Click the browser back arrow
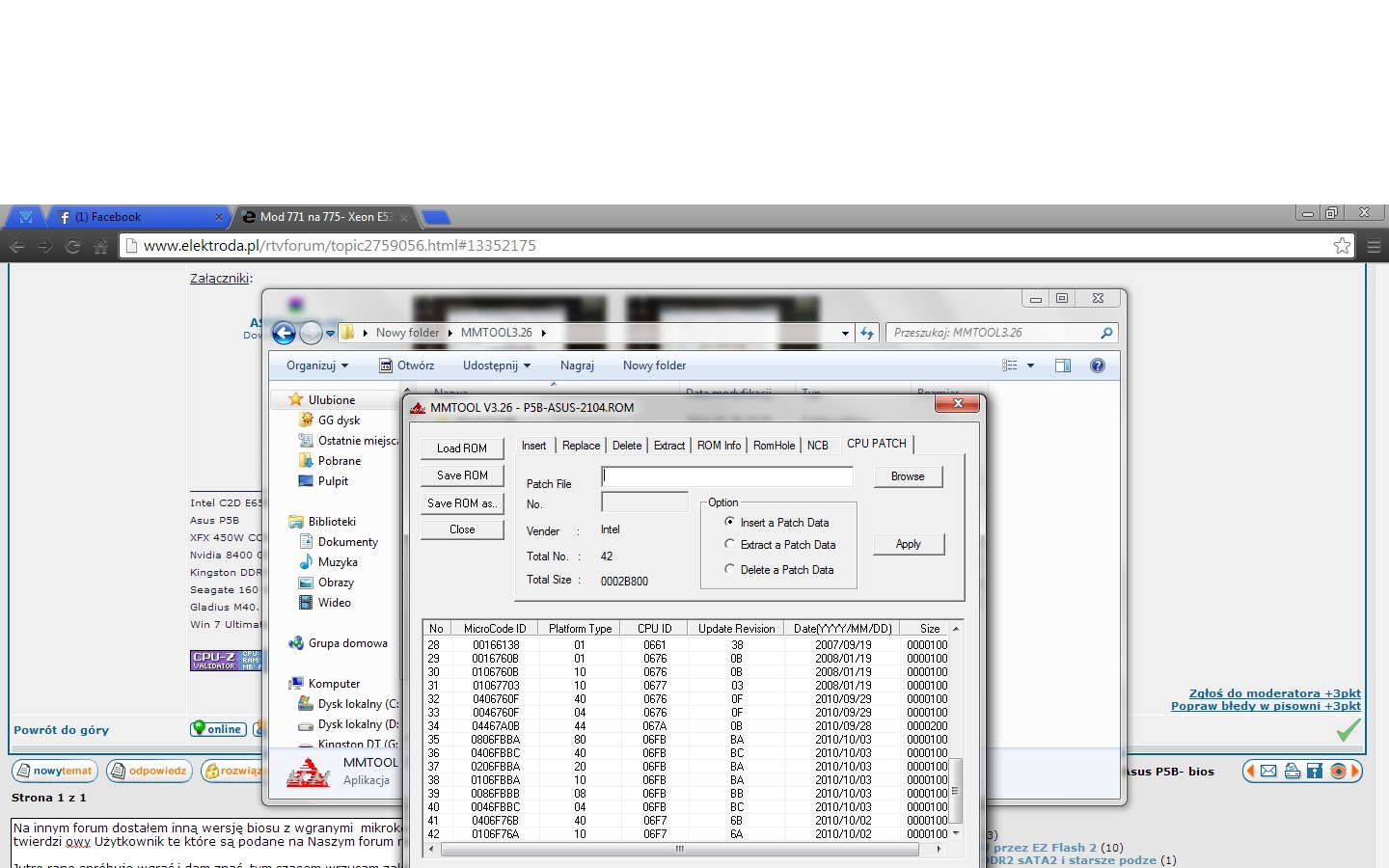The height and width of the screenshot is (868, 1389). pyautogui.click(x=16, y=246)
